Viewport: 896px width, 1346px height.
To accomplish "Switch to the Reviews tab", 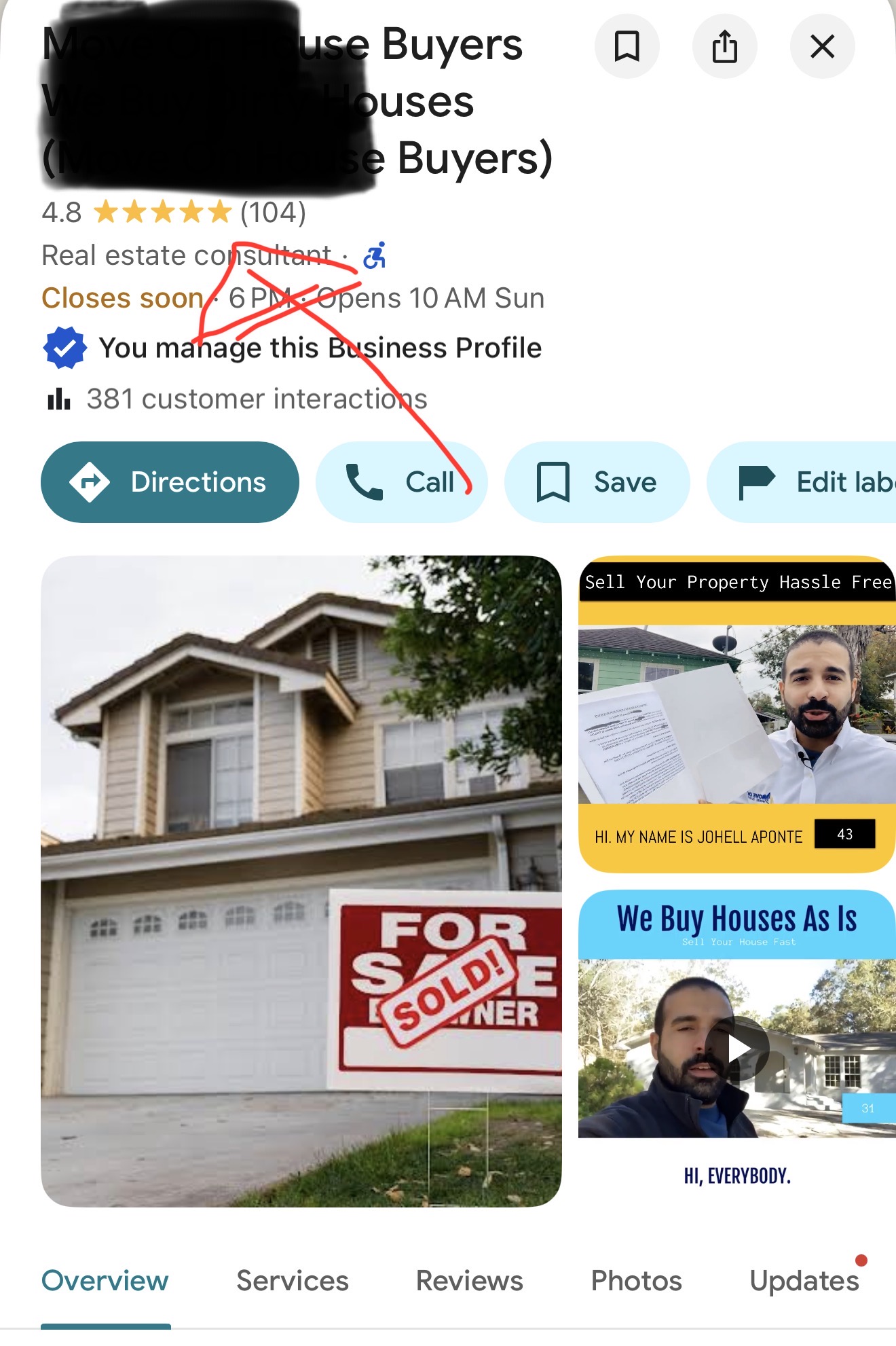I will coord(469,1281).
